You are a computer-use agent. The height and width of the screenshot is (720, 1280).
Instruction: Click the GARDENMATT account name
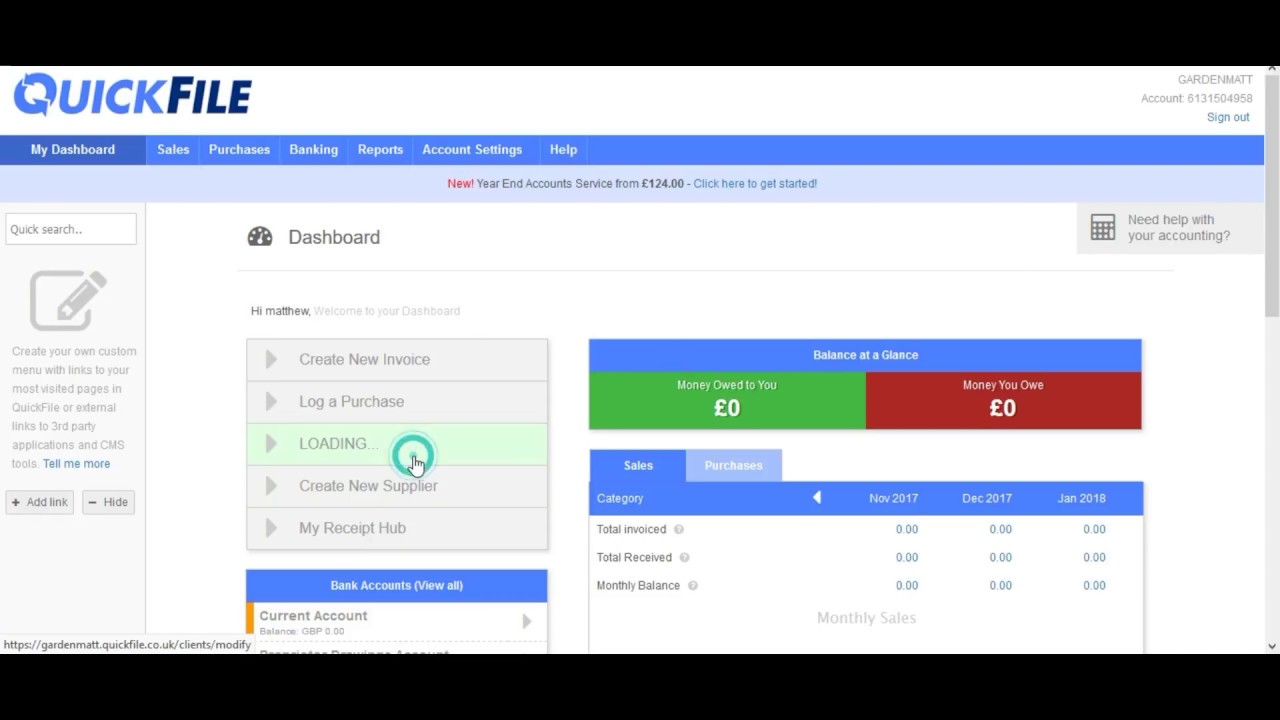1215,80
